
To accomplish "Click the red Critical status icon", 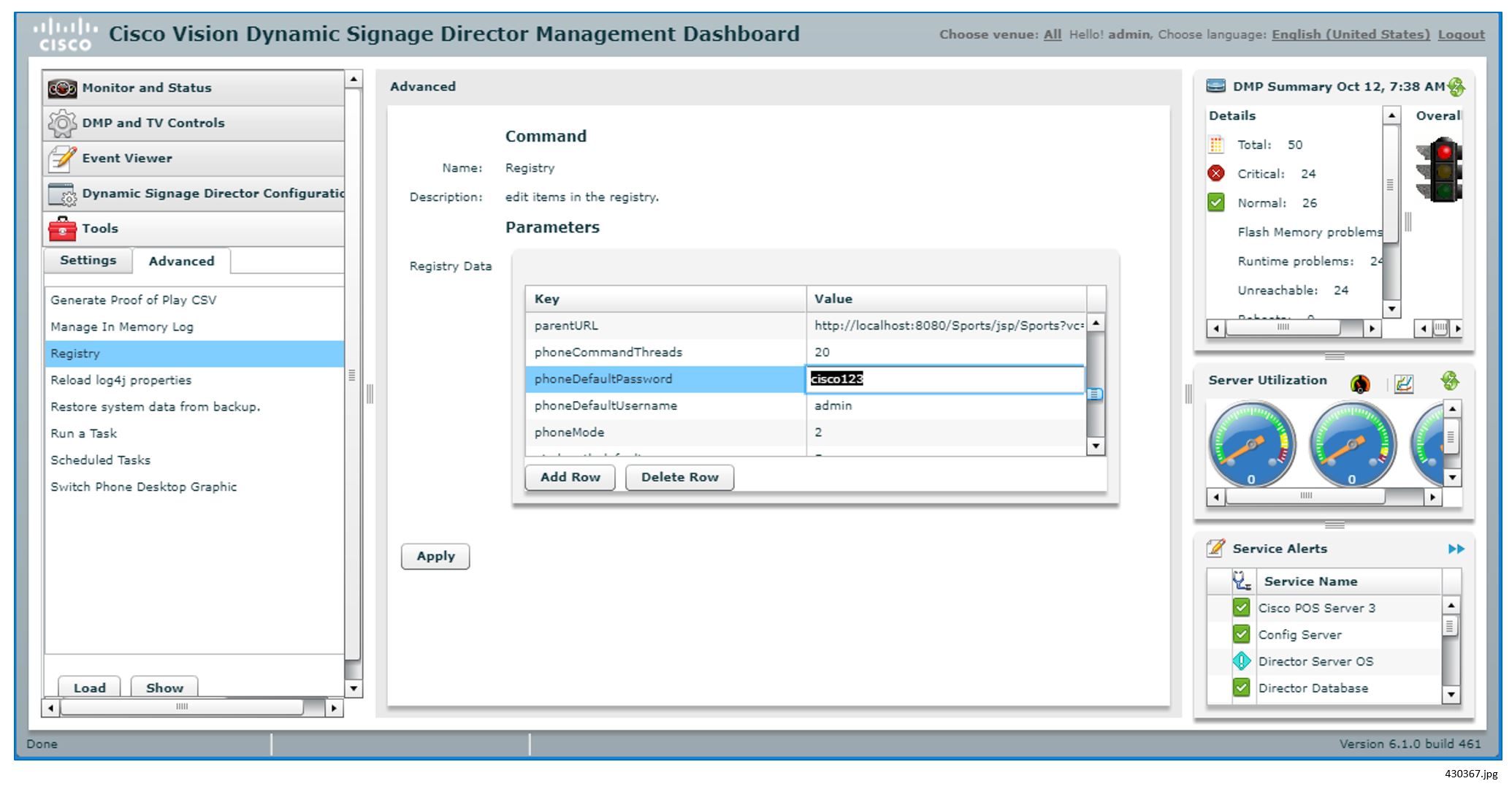I will (x=1216, y=174).
